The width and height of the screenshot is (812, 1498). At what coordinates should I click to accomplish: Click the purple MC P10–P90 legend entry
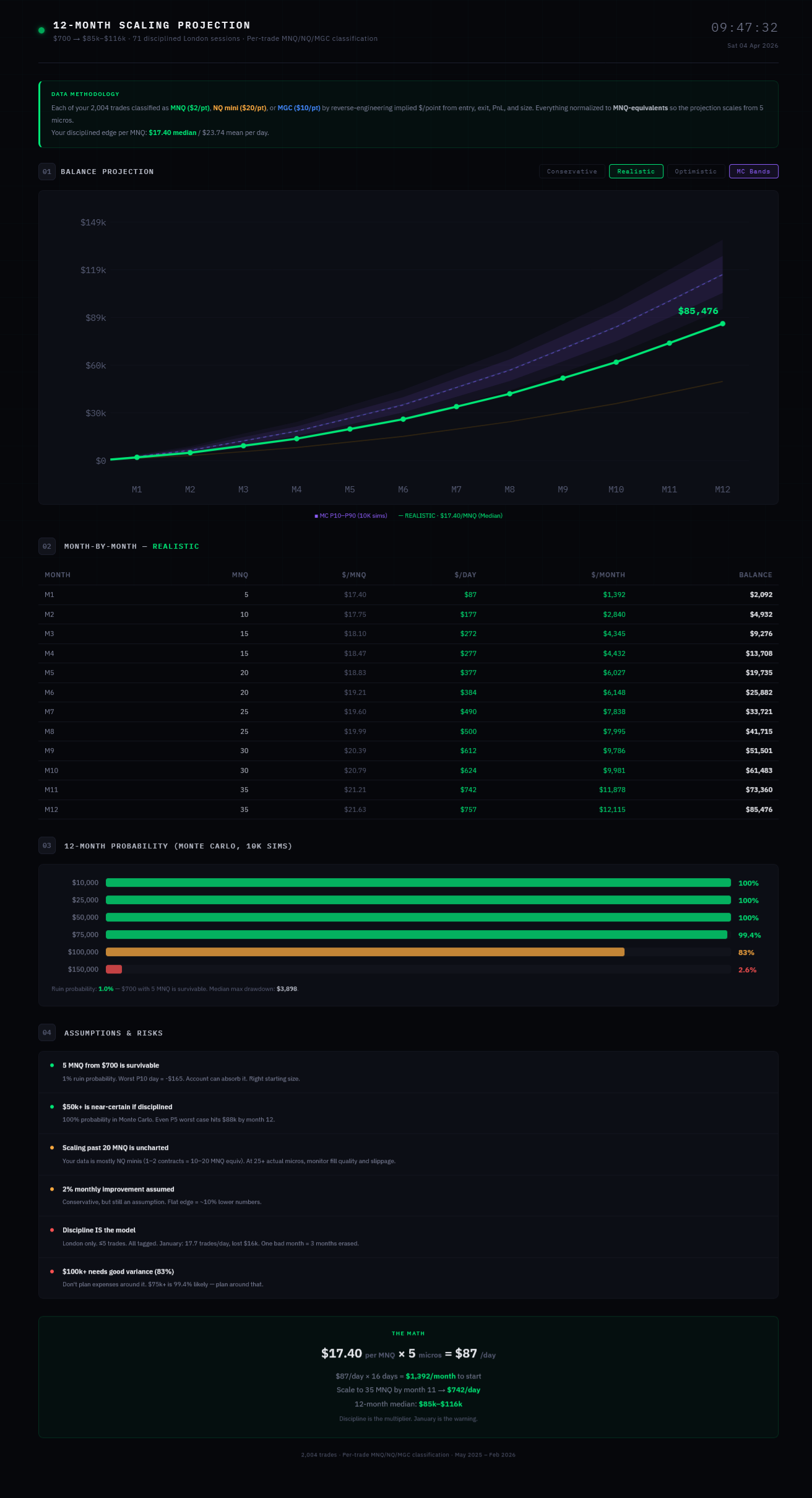[351, 516]
